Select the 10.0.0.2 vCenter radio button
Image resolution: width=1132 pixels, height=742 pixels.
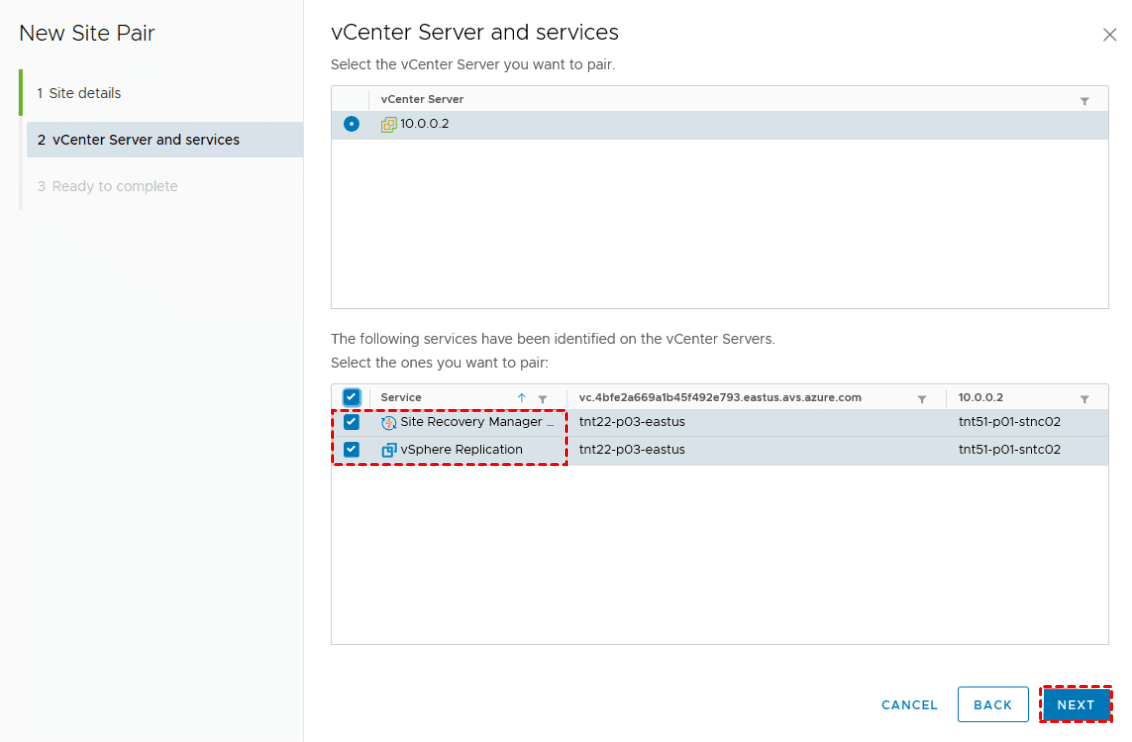tap(351, 124)
